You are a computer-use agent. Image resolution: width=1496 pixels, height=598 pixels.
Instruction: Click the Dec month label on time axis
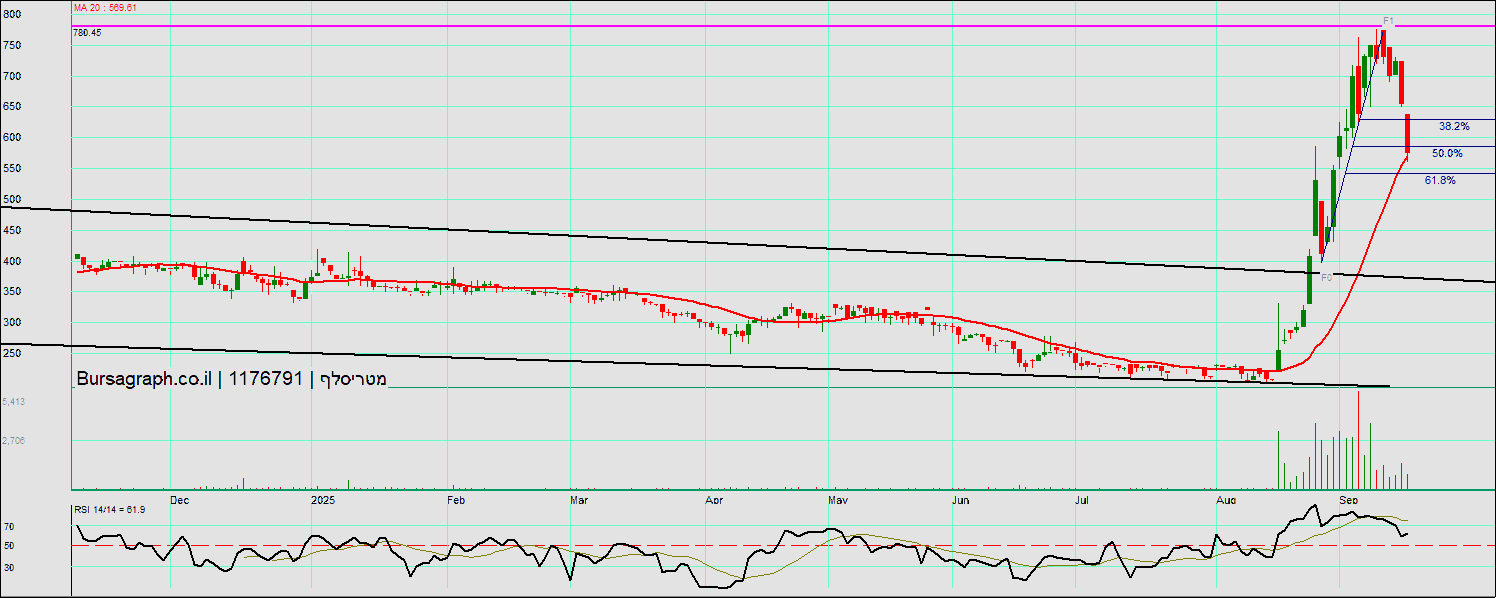click(180, 498)
